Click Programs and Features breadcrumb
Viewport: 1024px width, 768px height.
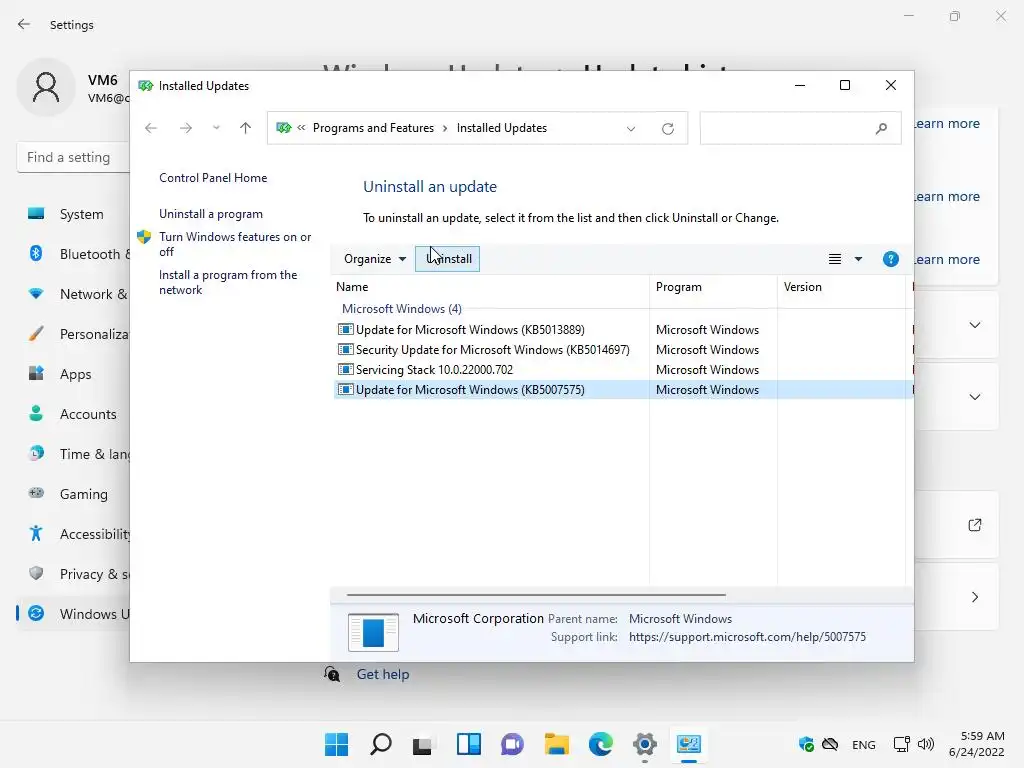coord(373,128)
